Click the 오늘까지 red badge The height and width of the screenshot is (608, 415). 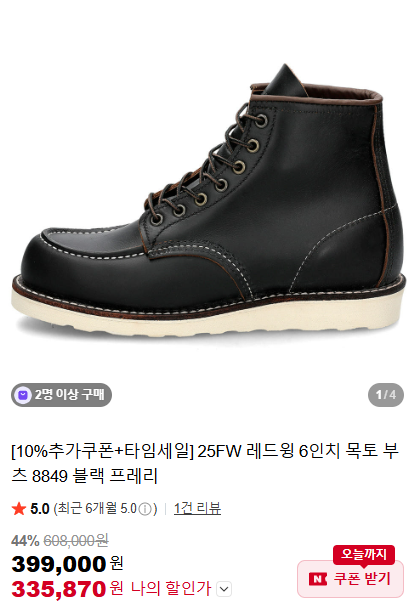click(x=364, y=554)
